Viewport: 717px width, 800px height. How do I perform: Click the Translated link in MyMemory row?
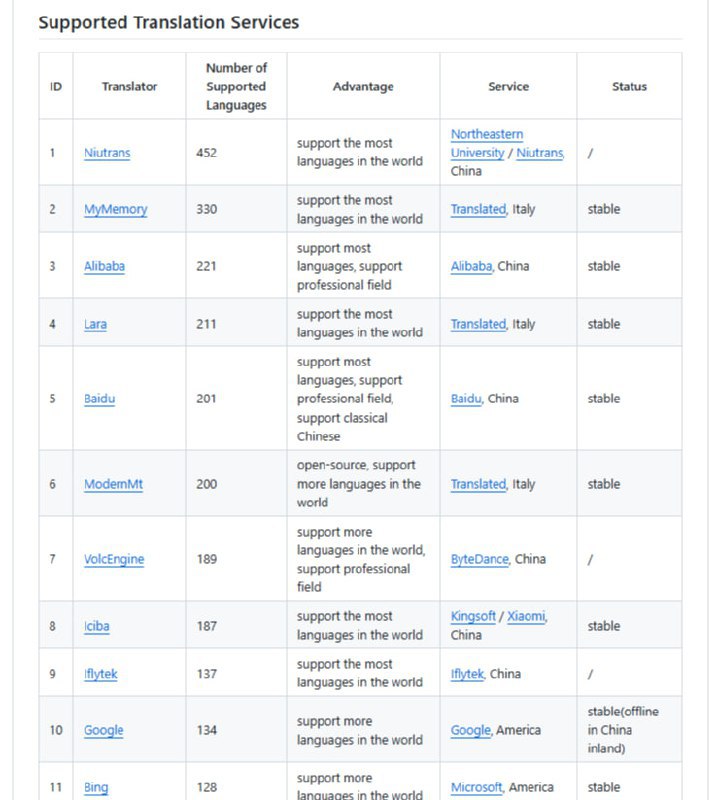pyautogui.click(x=478, y=209)
